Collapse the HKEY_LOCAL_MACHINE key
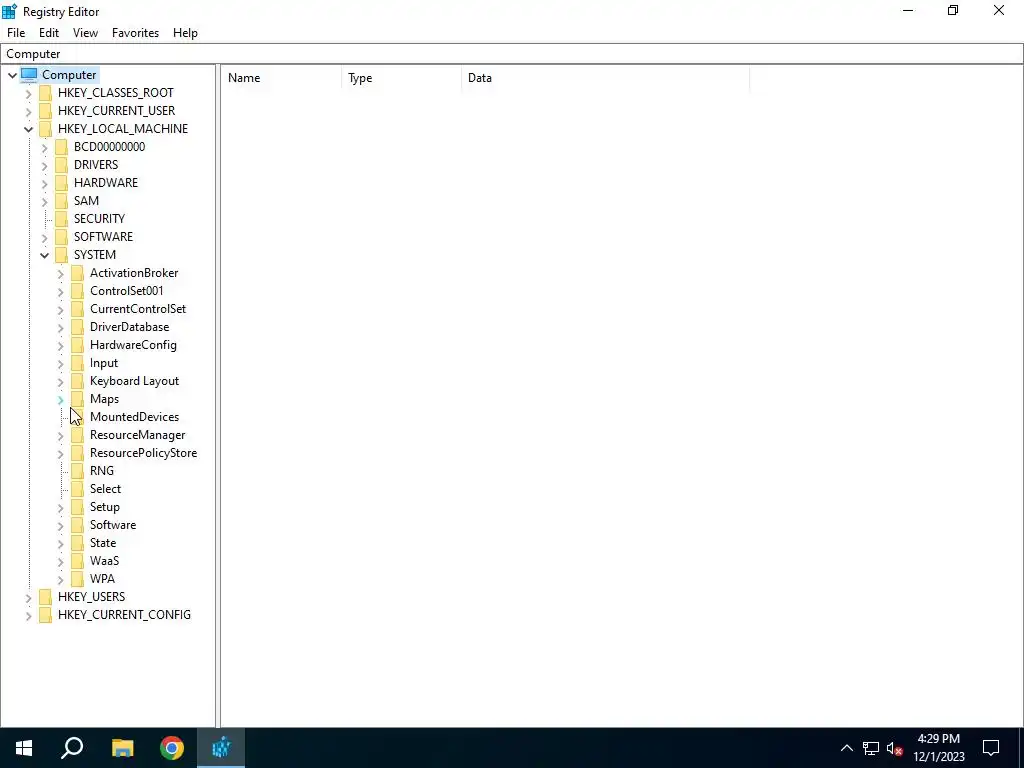Screen dimensions: 1024x768 28,129
